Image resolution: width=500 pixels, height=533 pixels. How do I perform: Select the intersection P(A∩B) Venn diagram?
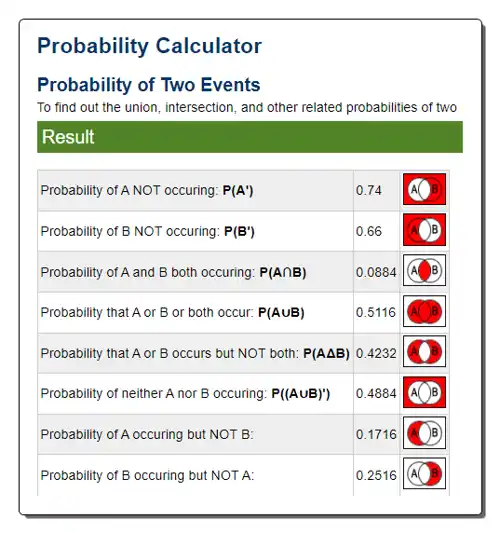point(424,270)
